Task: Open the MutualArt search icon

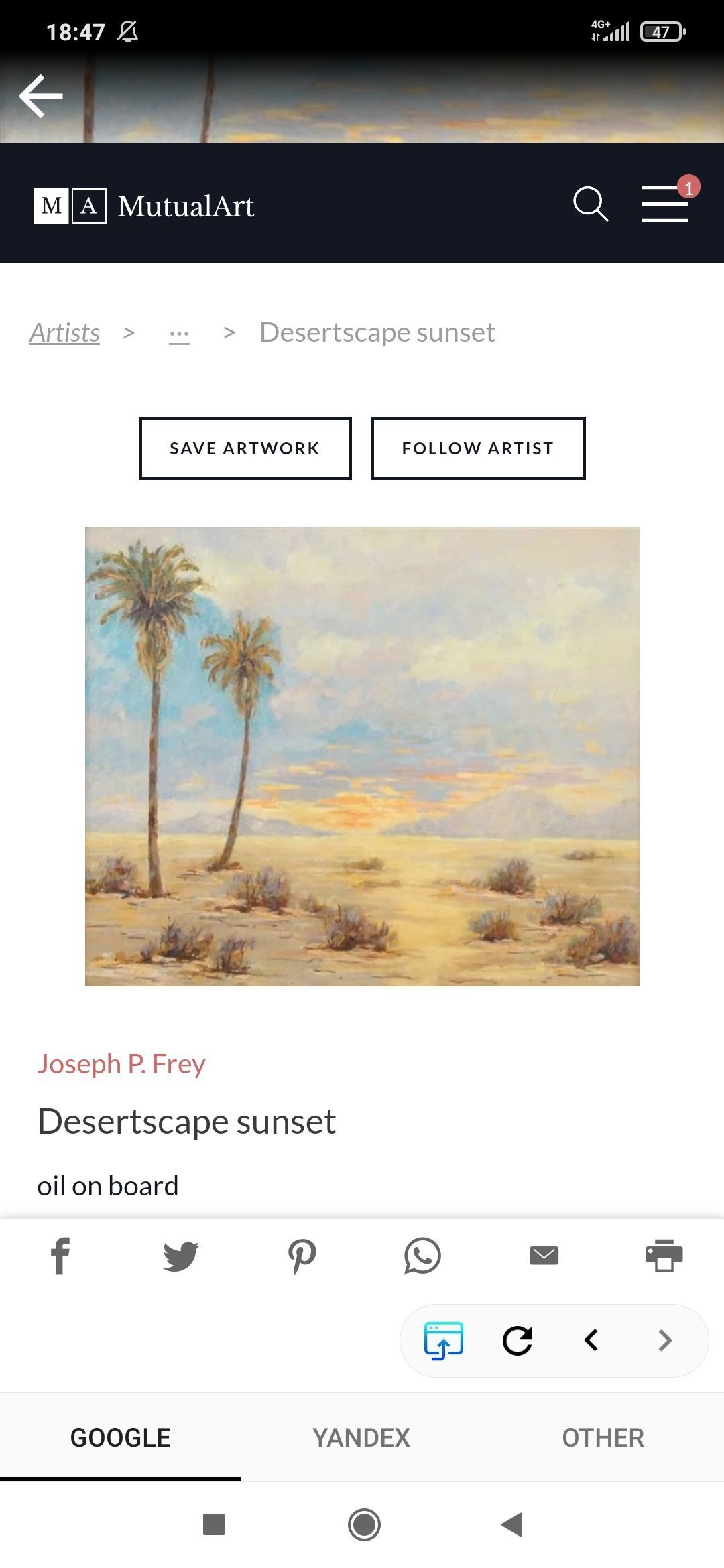Action: [x=590, y=204]
